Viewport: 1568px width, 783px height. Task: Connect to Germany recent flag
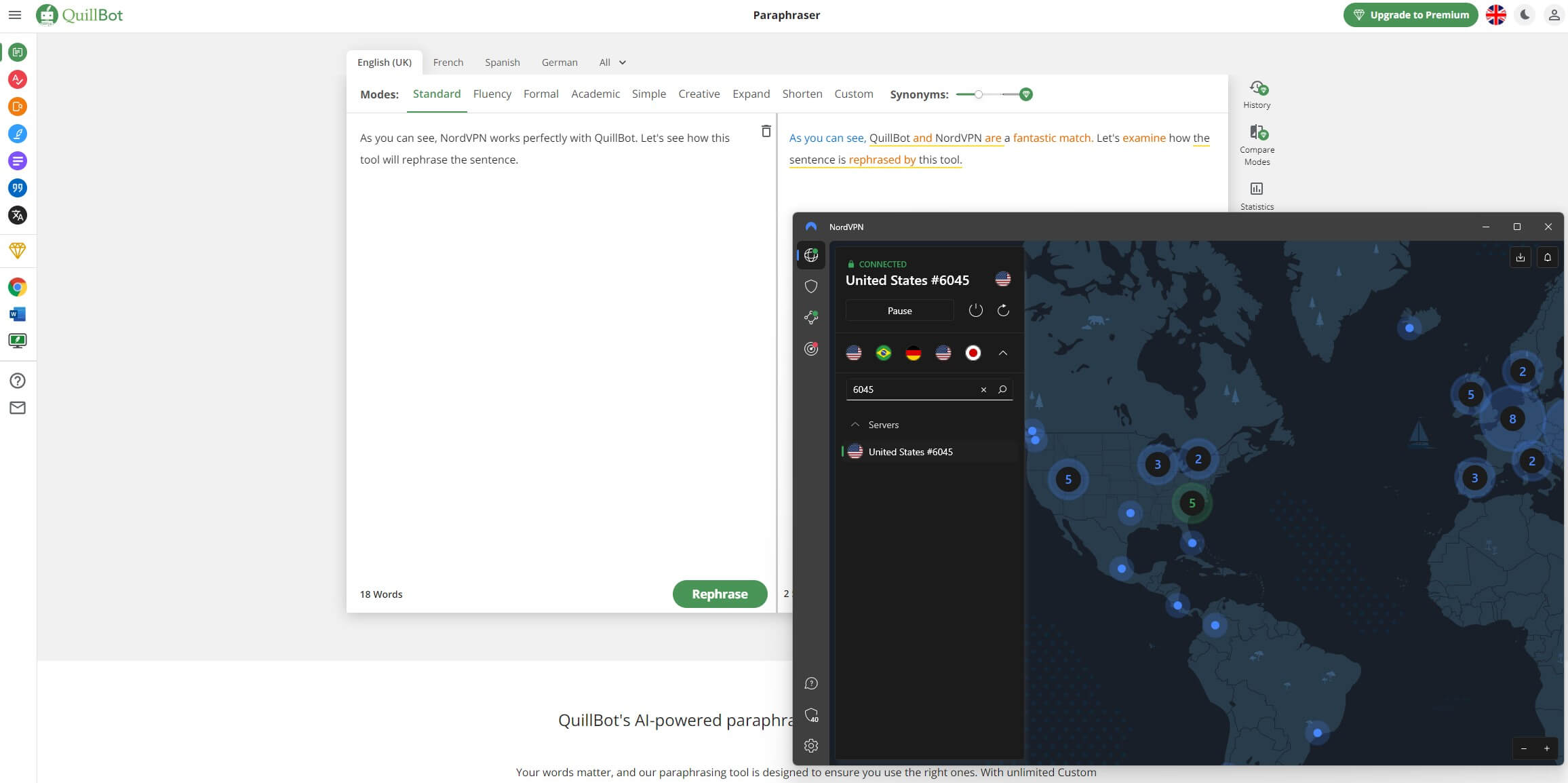pyautogui.click(x=914, y=353)
